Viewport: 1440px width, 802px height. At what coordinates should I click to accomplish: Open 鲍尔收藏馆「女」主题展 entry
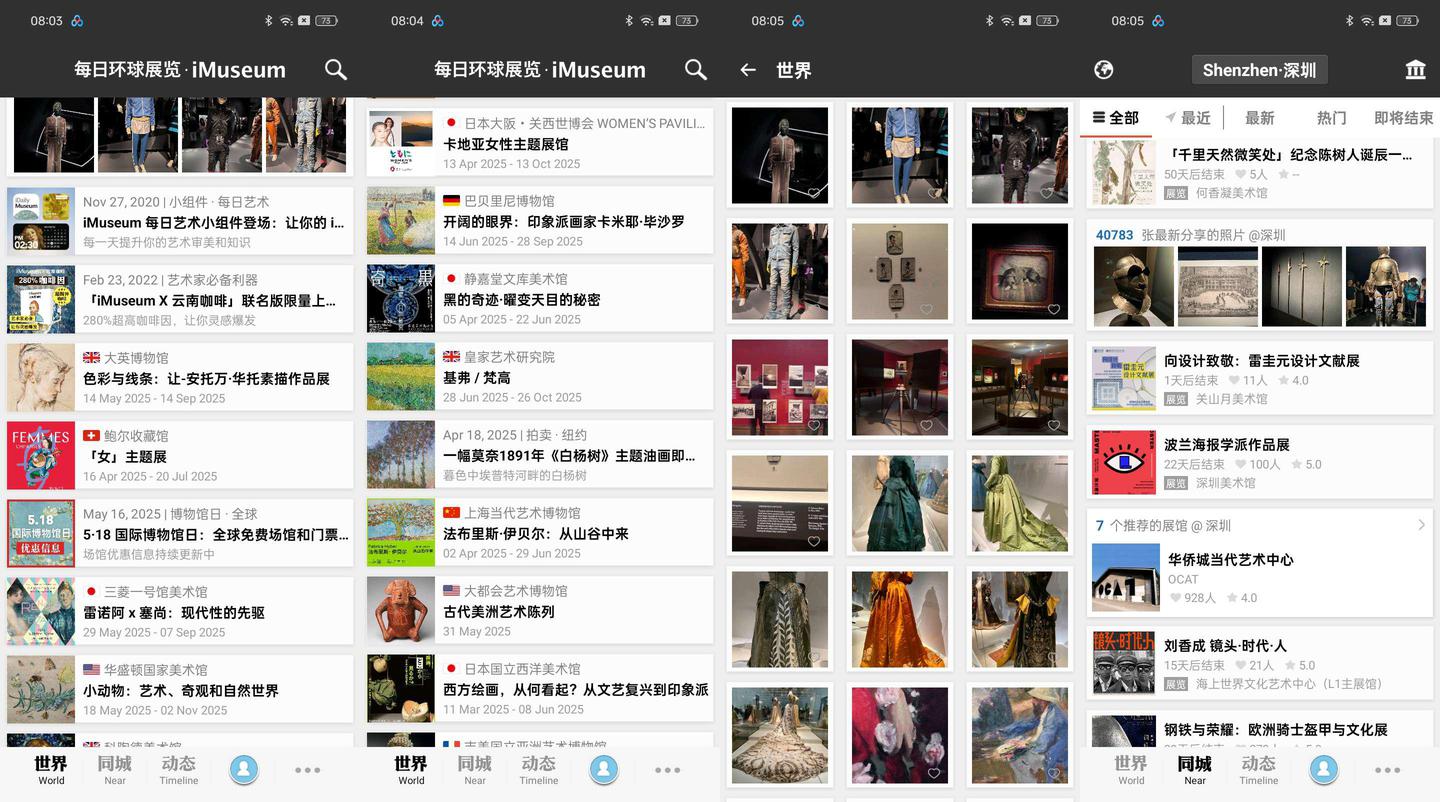click(x=180, y=455)
